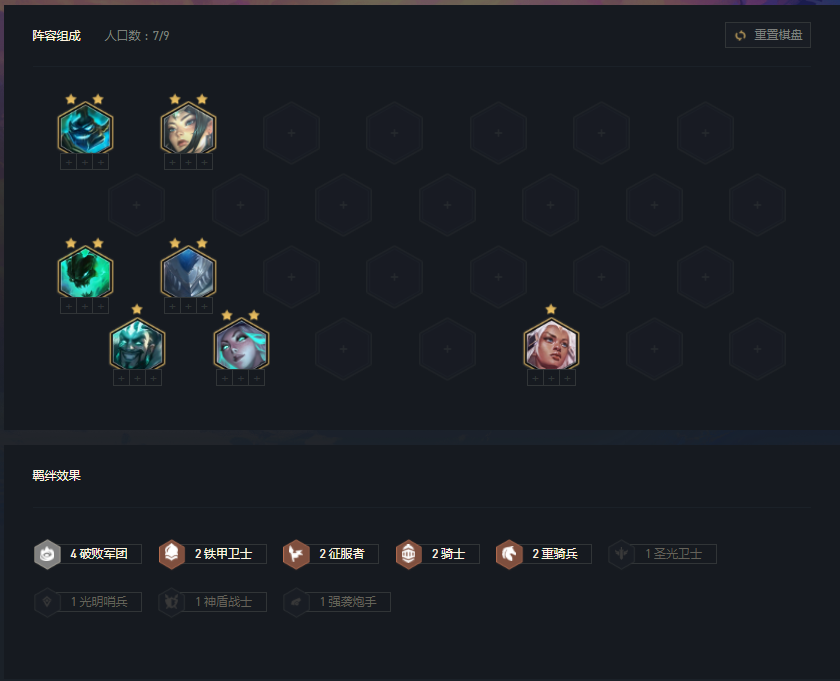Select the silver armored knight champion portrait

pyautogui.click(x=189, y=273)
